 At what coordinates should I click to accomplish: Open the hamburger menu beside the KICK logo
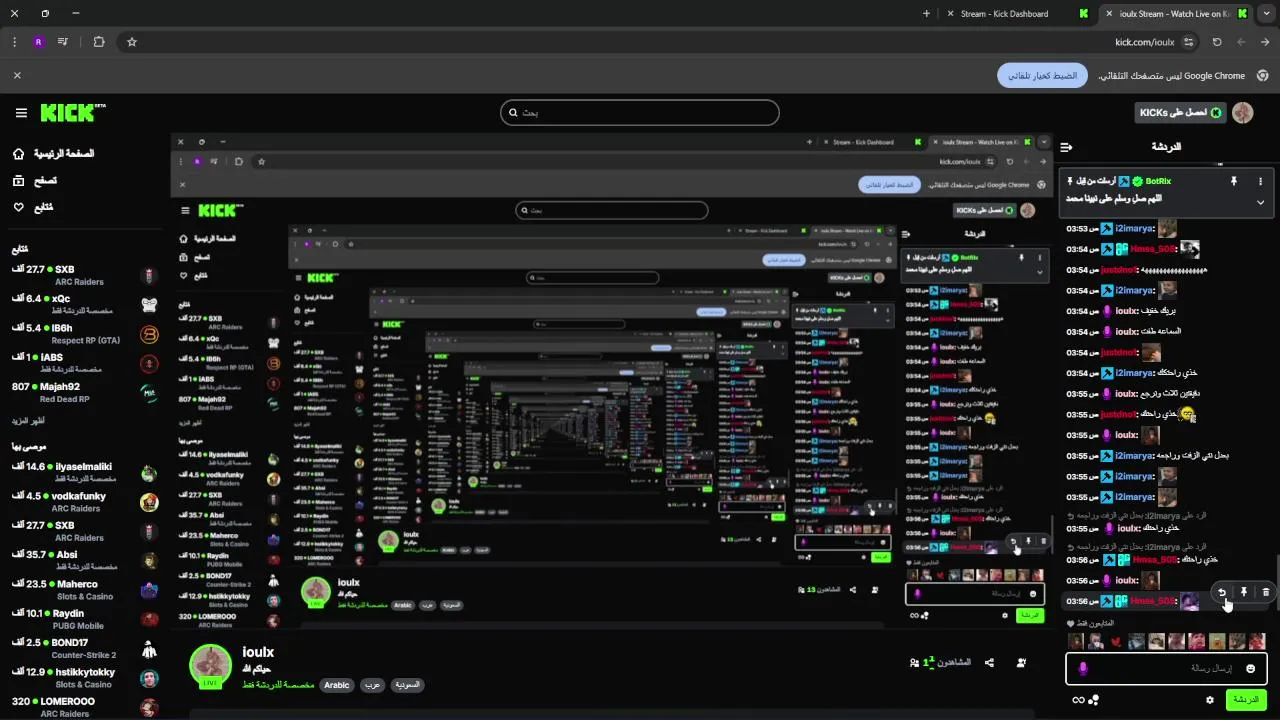pyautogui.click(x=20, y=113)
